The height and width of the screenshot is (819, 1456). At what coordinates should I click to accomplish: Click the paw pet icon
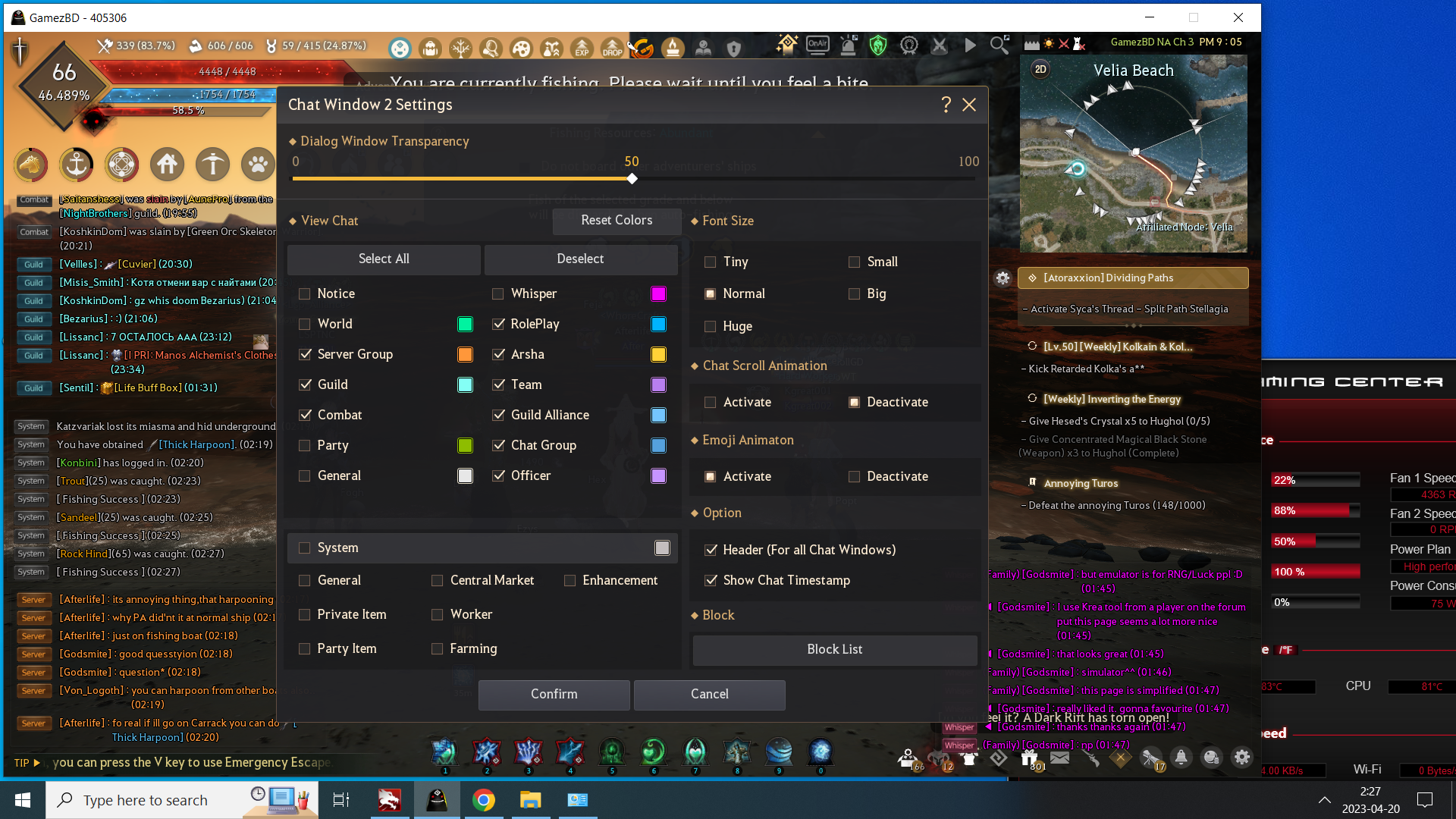(258, 165)
